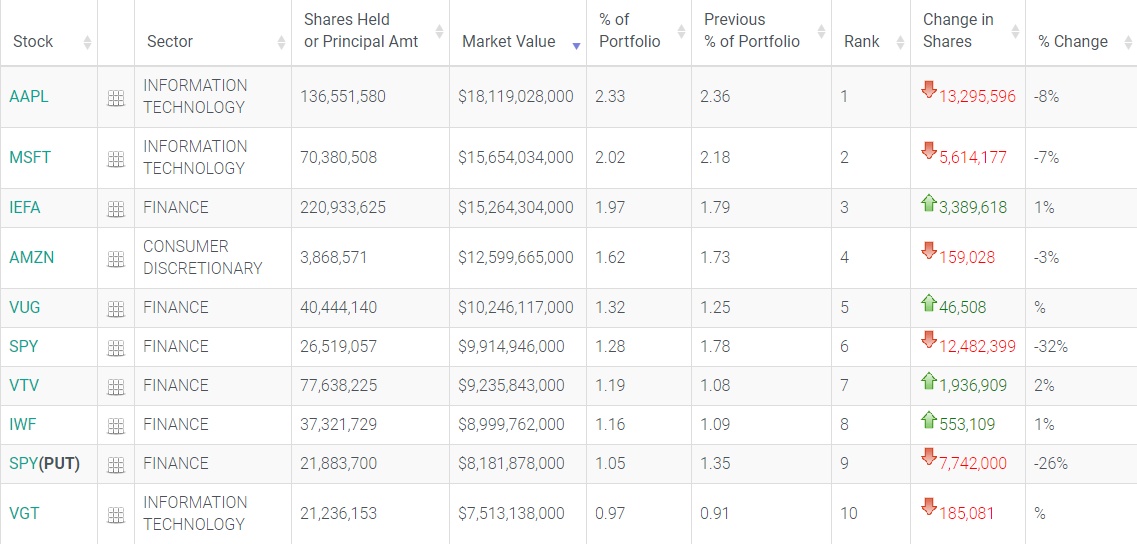
Task: Sort table by Stock column
Action: [33, 42]
